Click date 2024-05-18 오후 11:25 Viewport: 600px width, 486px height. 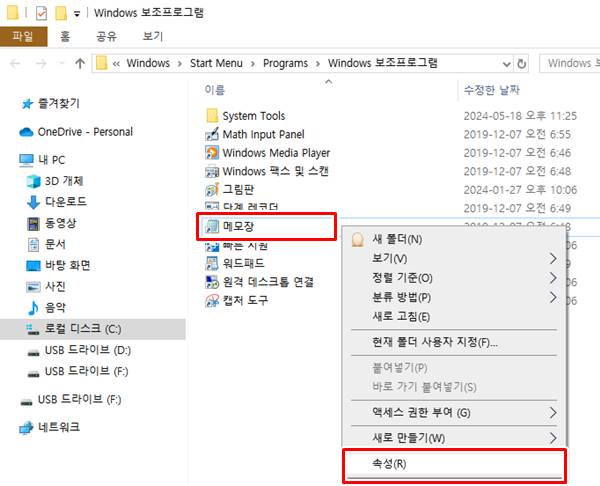[x=520, y=116]
